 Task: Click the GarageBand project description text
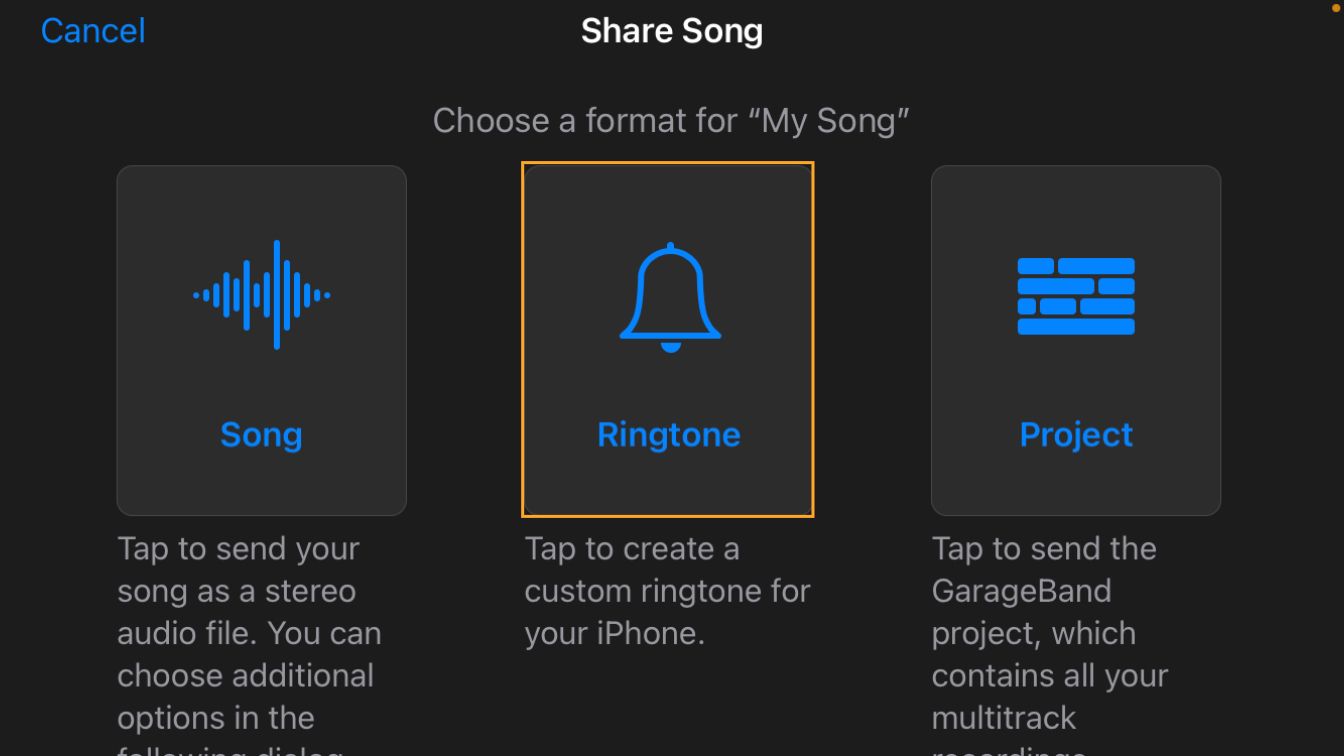pos(1049,633)
